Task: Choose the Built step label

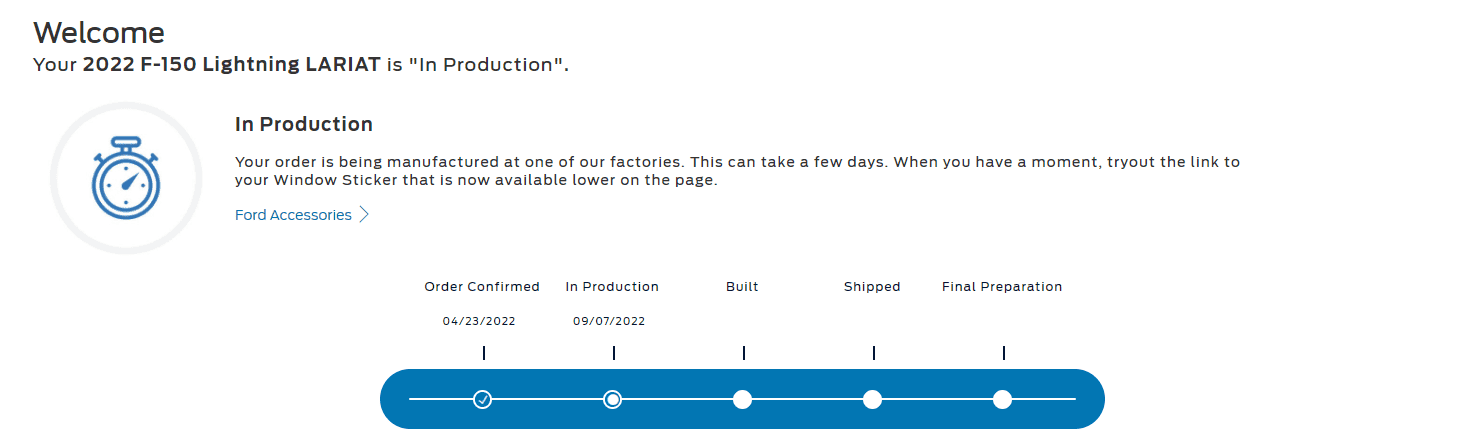Action: pos(742,287)
